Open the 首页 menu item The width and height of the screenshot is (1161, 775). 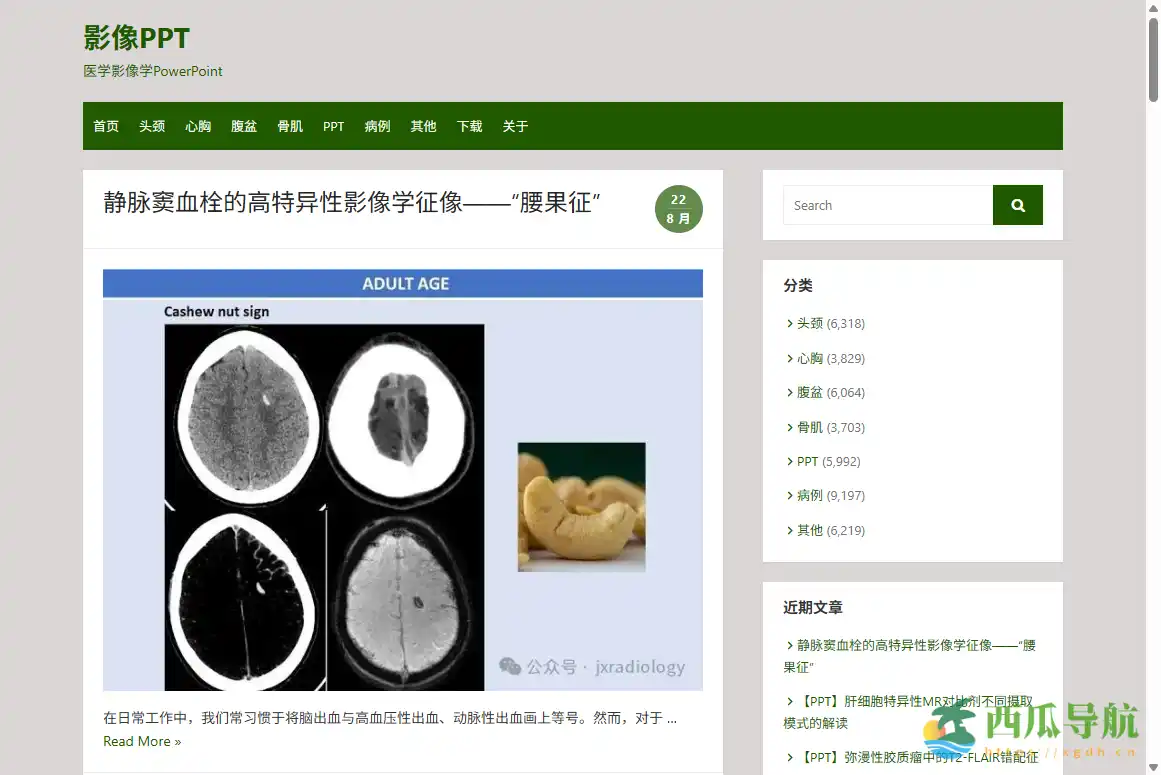coord(105,126)
